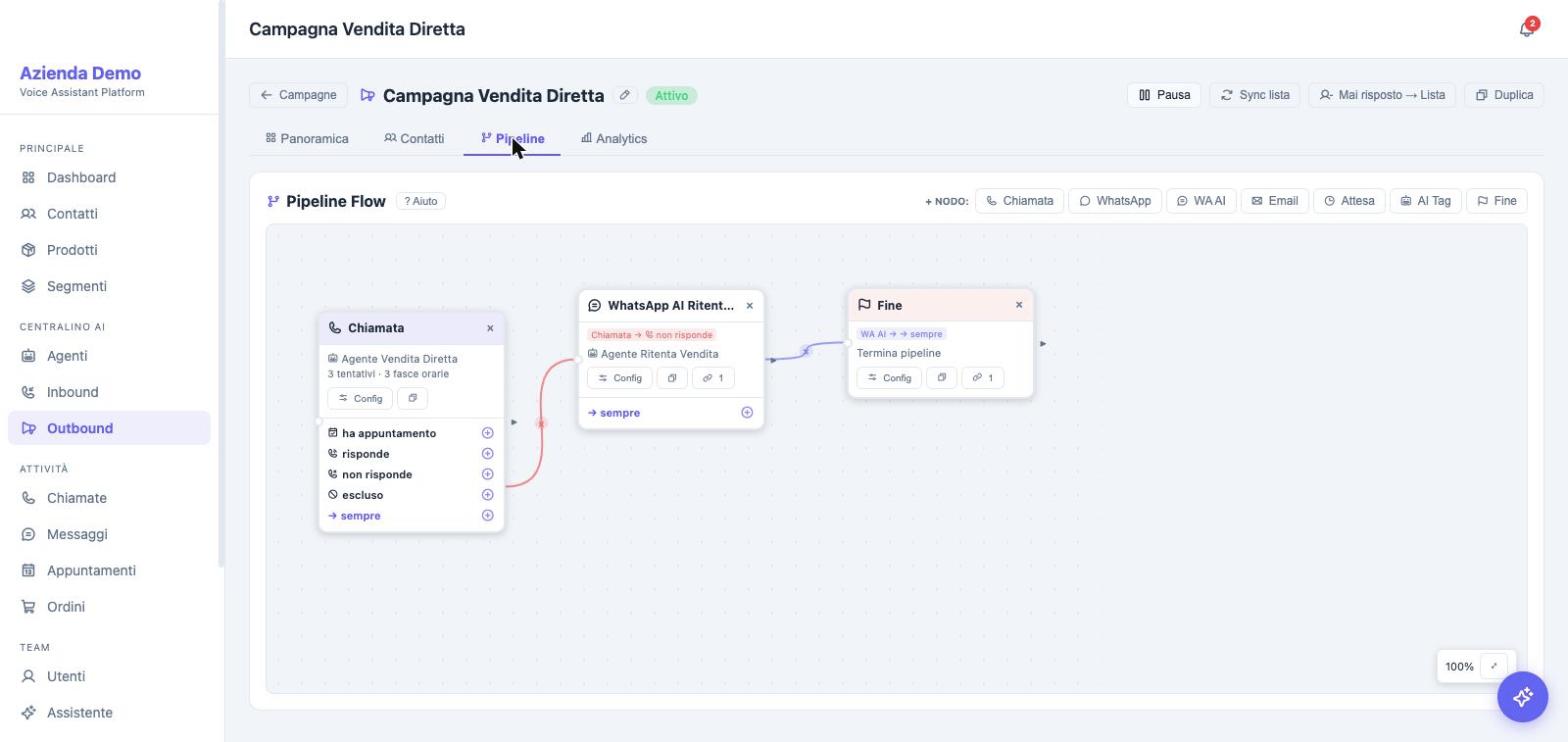Close the Chiamata node
This screenshot has height=742, width=1568.
(x=490, y=328)
